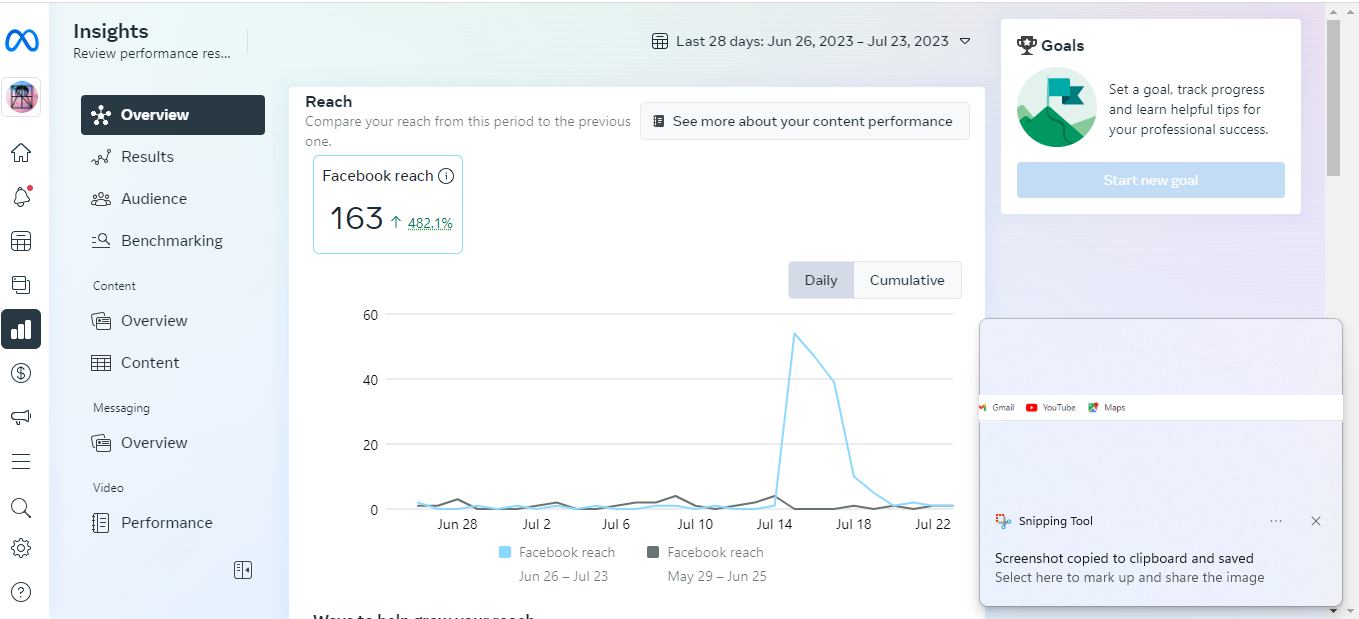Open the Ads megaphone icon

tap(21, 417)
